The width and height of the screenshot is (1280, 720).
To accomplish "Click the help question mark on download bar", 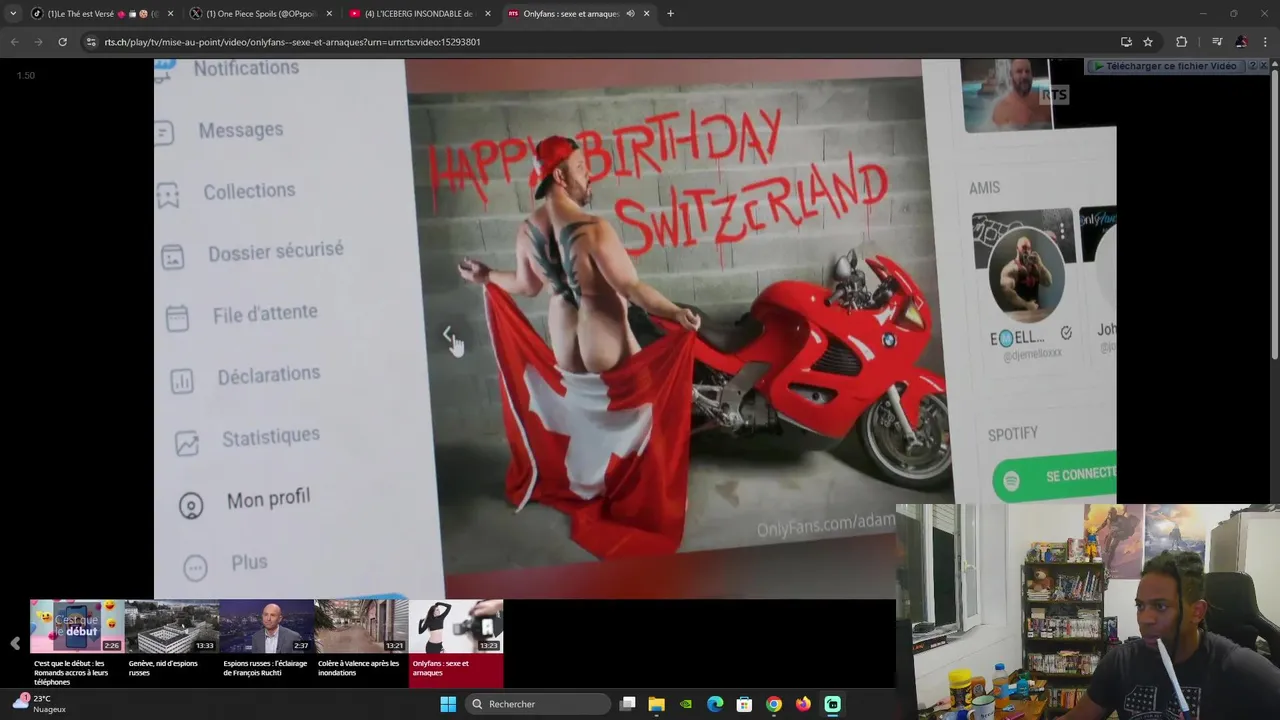I will coord(1252,66).
